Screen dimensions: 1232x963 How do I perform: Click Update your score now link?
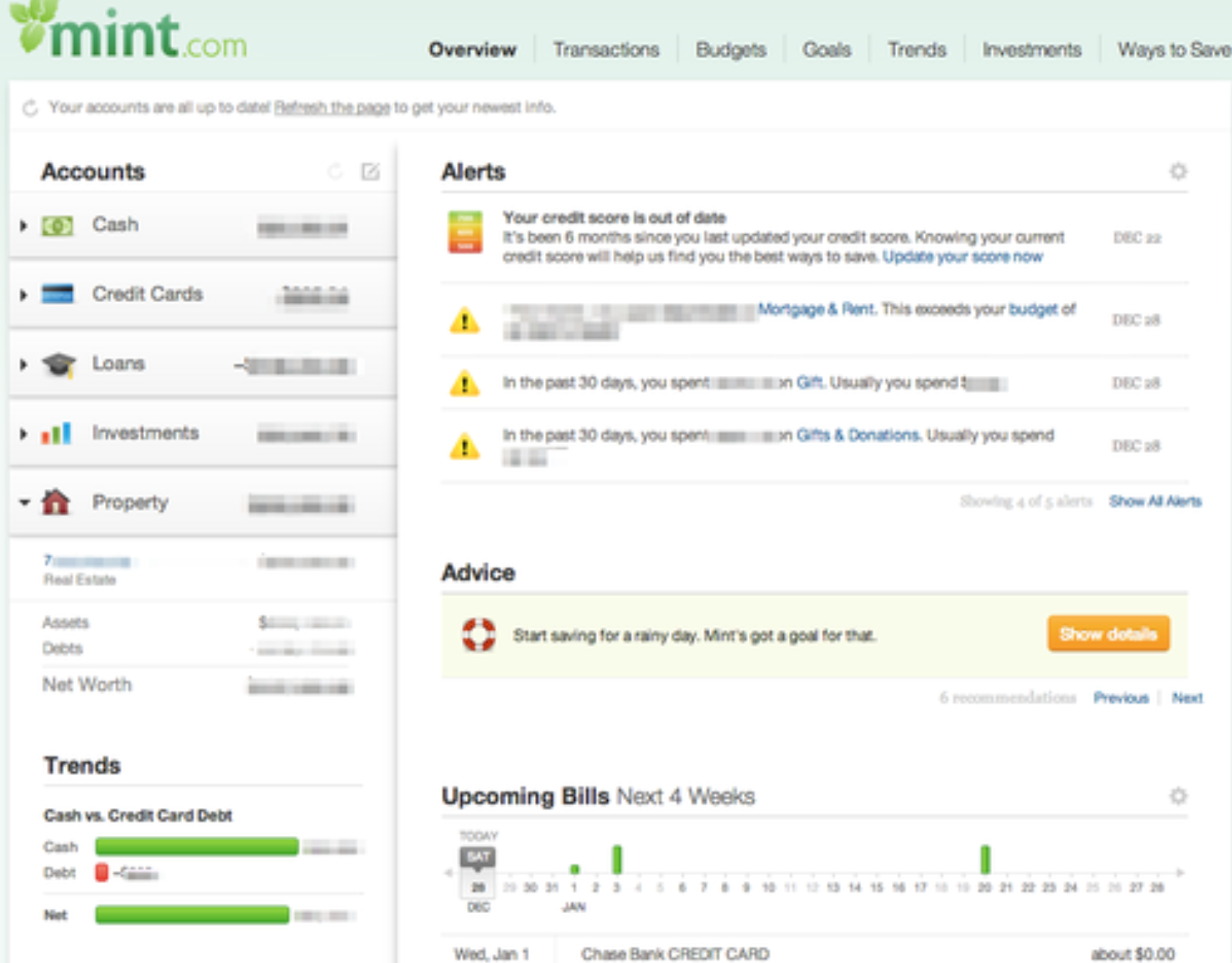coord(962,257)
